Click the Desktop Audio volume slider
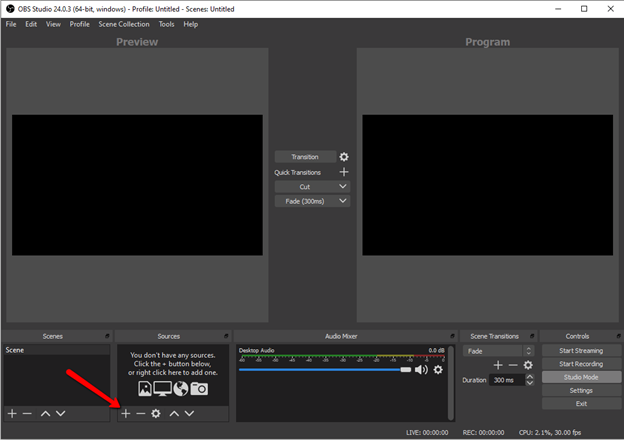 pyautogui.click(x=325, y=370)
